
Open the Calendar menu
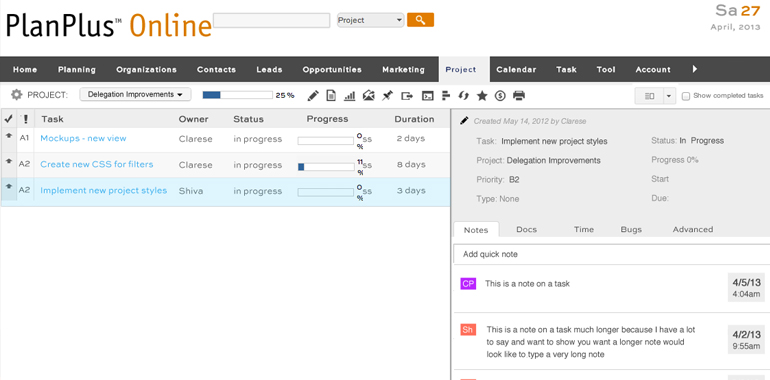516,70
